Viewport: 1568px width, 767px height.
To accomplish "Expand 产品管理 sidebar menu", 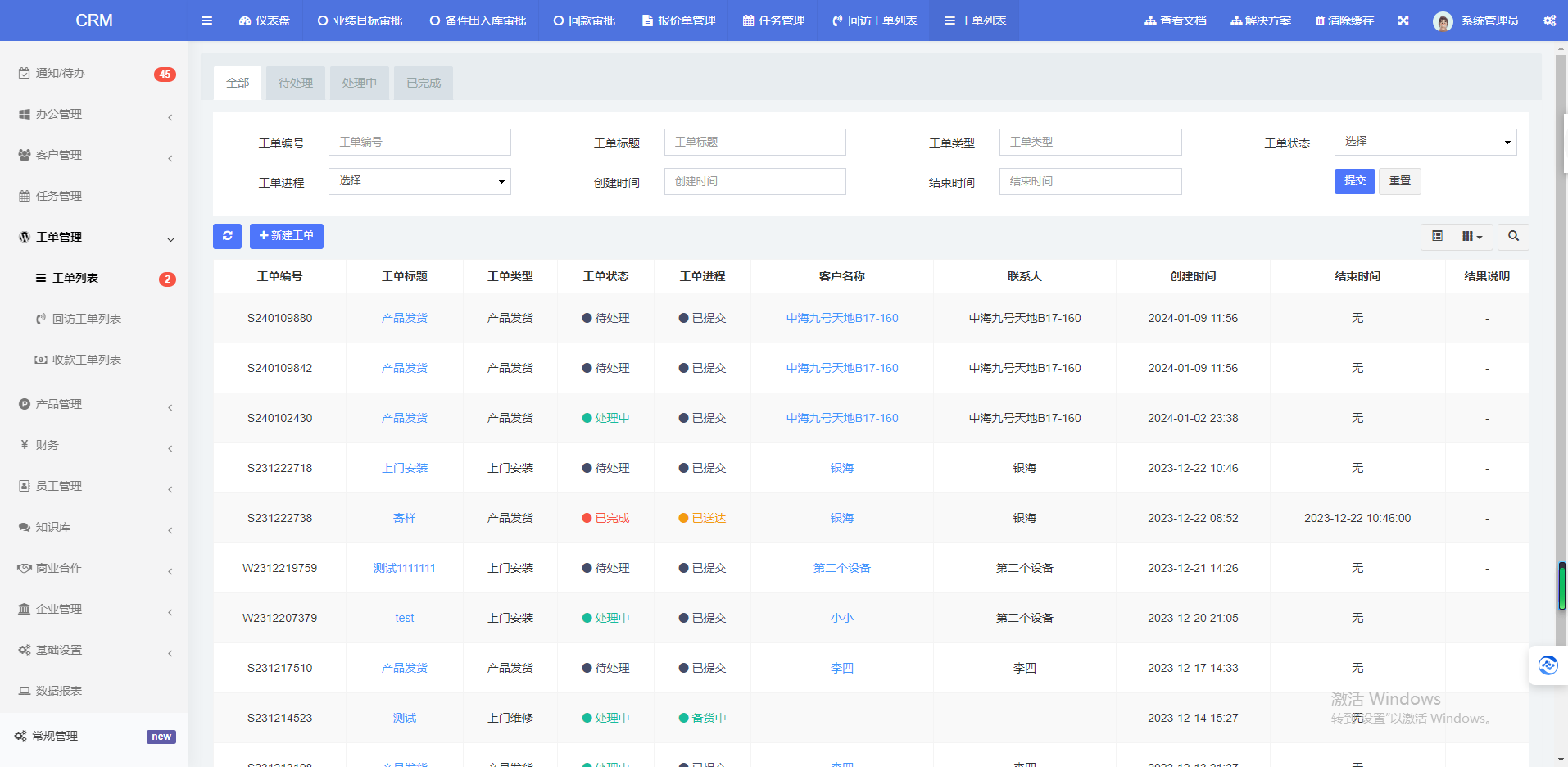I will [94, 404].
